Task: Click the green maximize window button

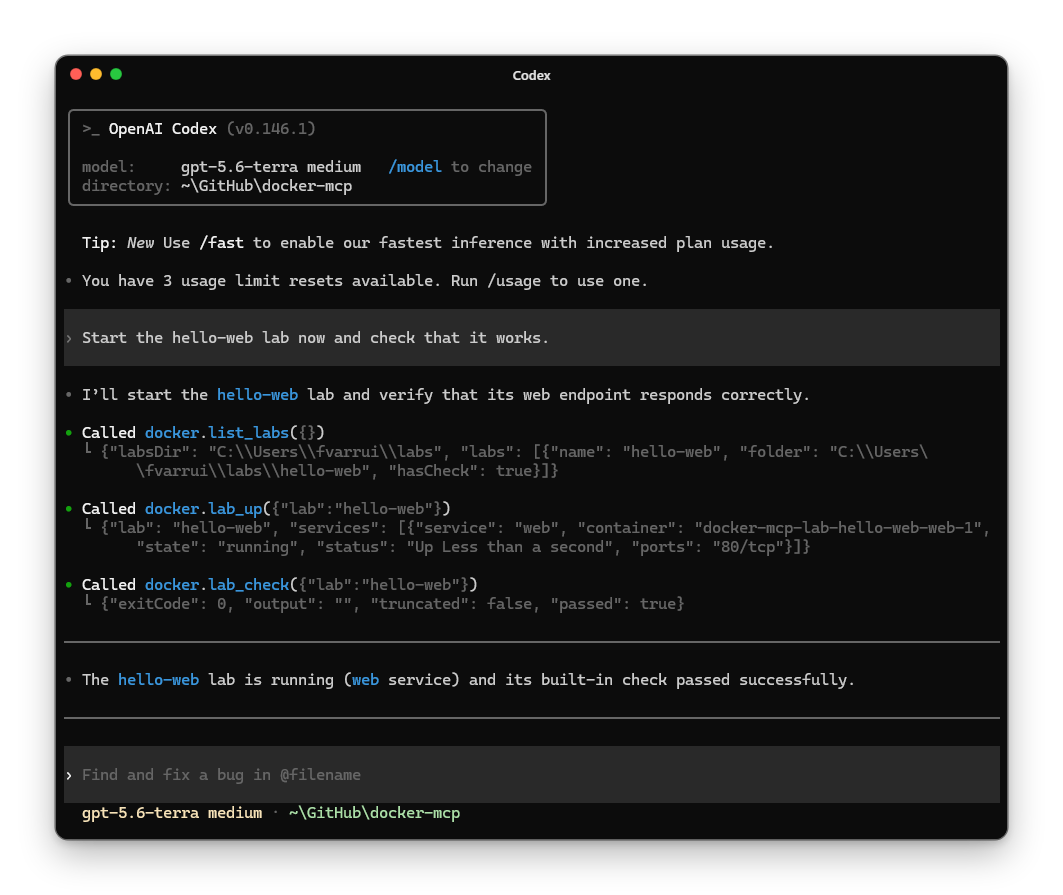Action: 116,74
